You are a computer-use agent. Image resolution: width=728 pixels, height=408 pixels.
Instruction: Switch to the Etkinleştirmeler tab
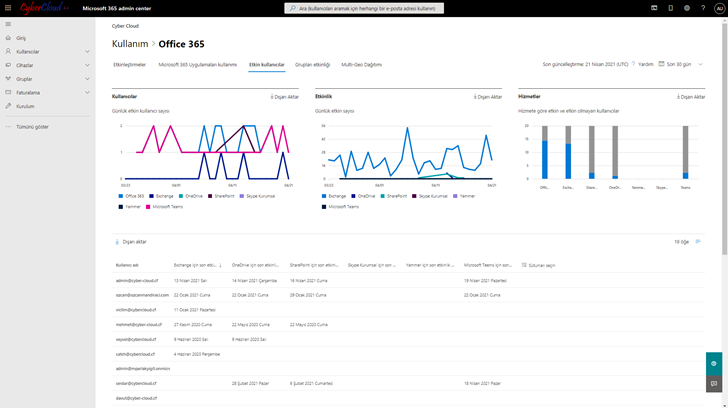click(x=130, y=65)
